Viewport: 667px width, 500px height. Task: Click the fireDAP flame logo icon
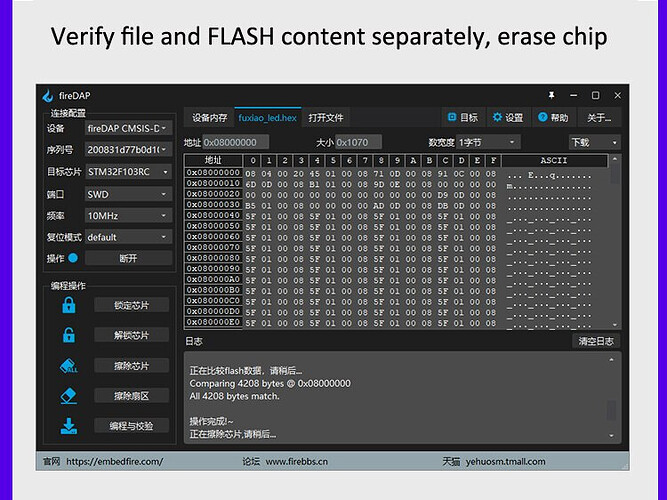point(48,96)
